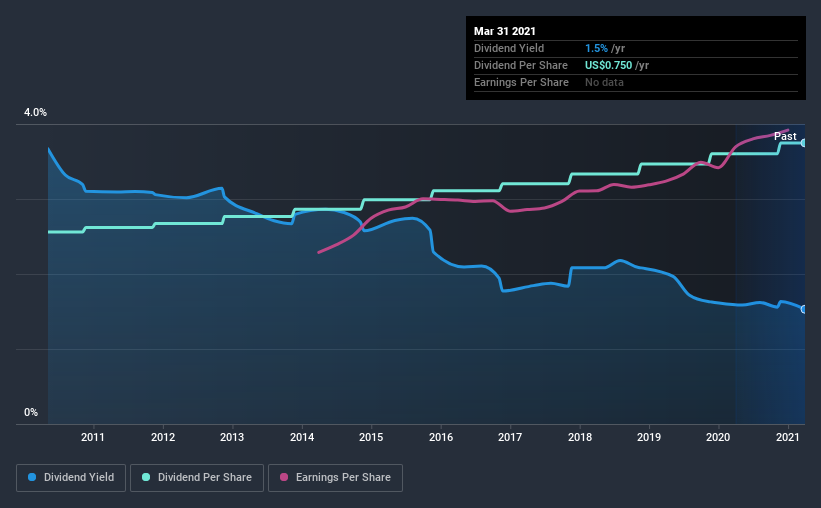Select the 2019 x-axis label
This screenshot has width=821, height=508.
click(x=649, y=437)
